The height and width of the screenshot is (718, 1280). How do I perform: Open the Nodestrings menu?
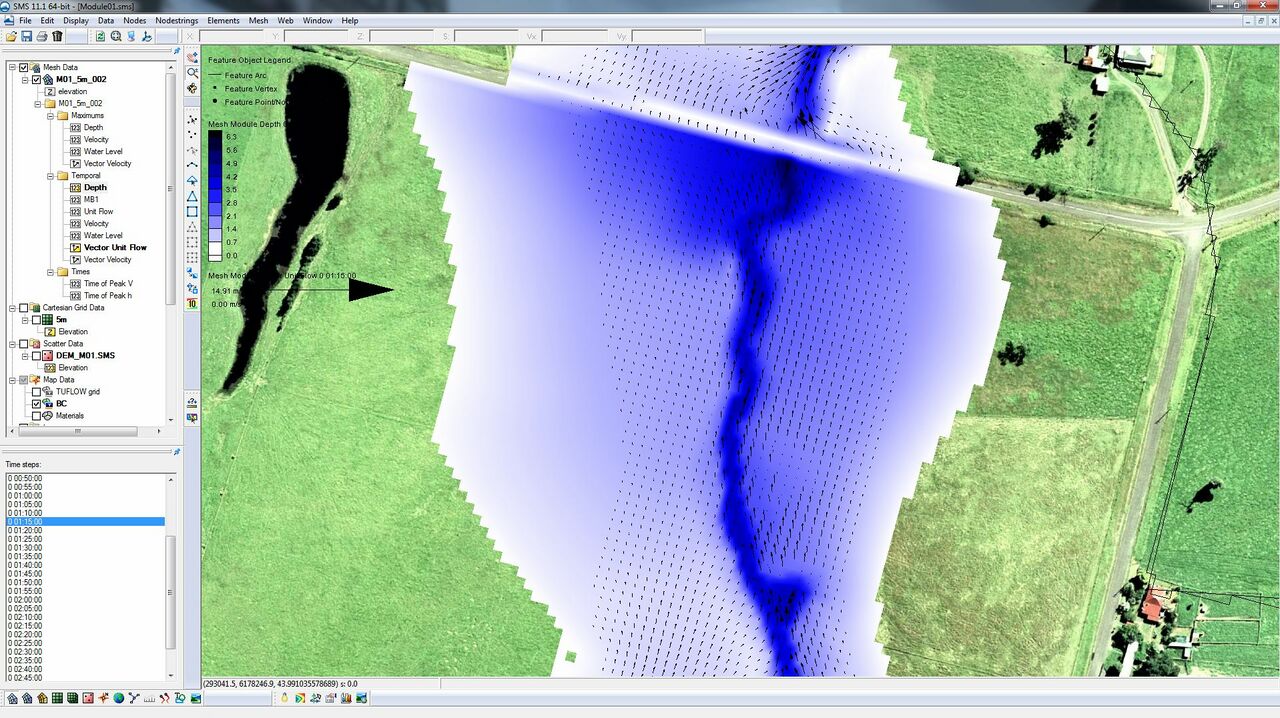(176, 20)
